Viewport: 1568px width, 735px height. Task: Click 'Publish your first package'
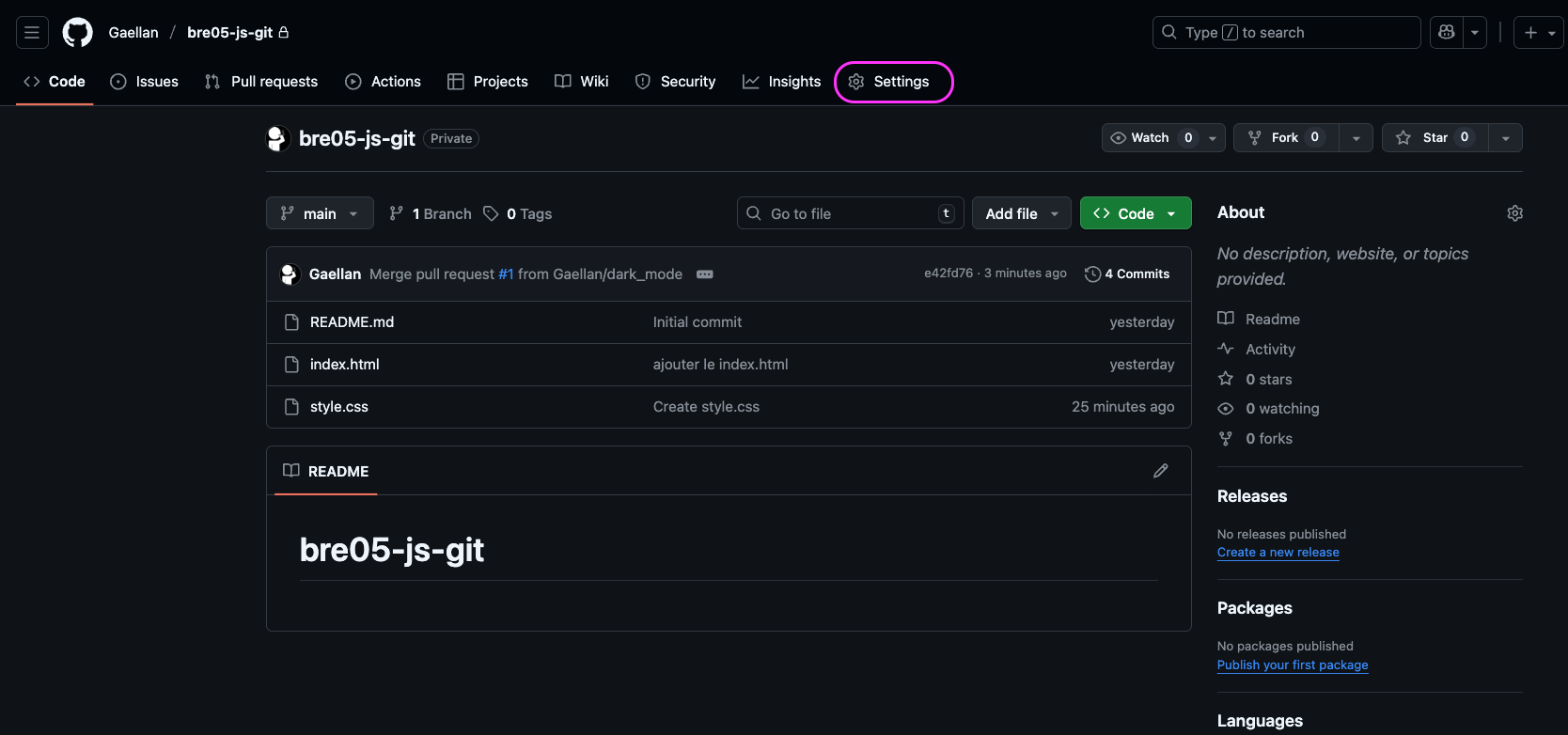pos(1293,665)
